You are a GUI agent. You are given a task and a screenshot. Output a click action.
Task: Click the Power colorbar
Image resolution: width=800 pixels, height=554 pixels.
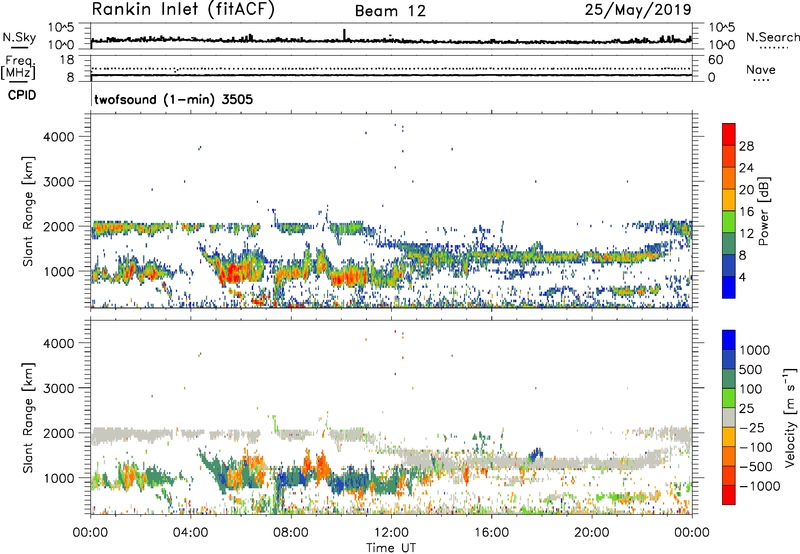click(729, 211)
